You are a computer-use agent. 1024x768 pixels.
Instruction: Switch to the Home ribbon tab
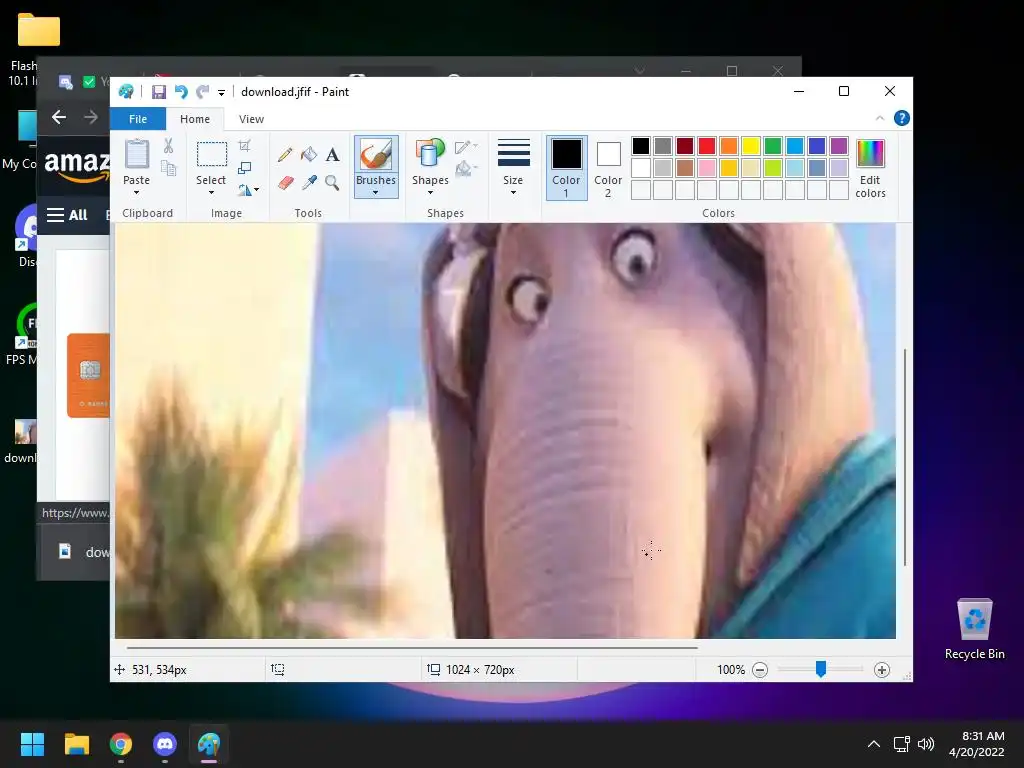coord(195,119)
